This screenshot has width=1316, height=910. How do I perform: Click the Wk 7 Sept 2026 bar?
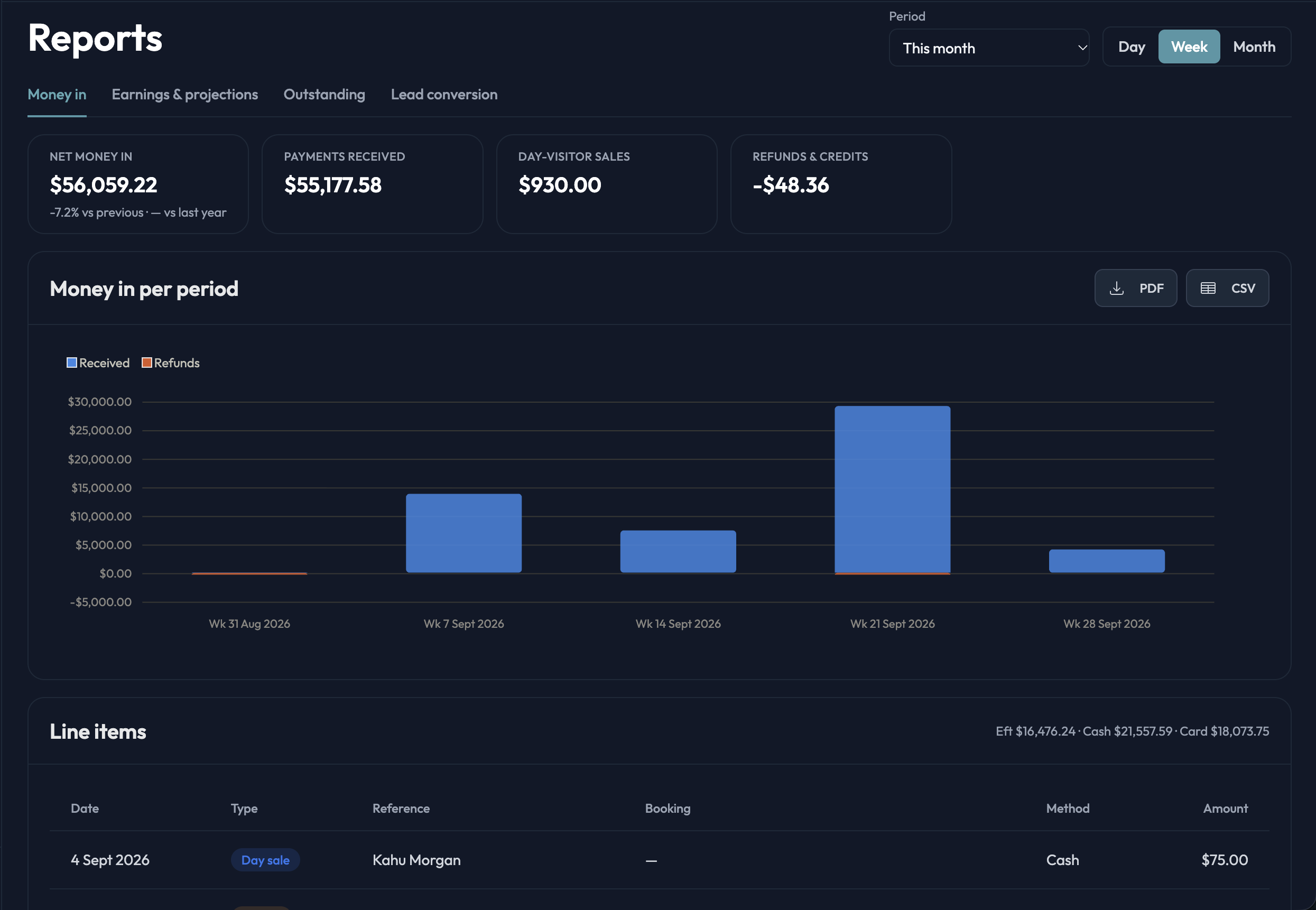[464, 533]
